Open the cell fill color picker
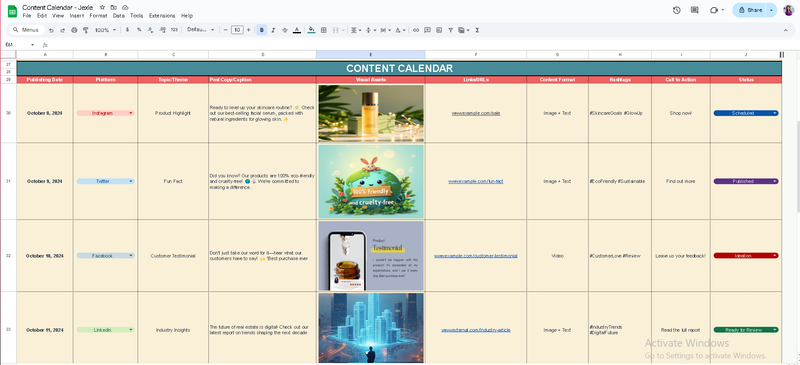The width and height of the screenshot is (800, 365). click(311, 30)
